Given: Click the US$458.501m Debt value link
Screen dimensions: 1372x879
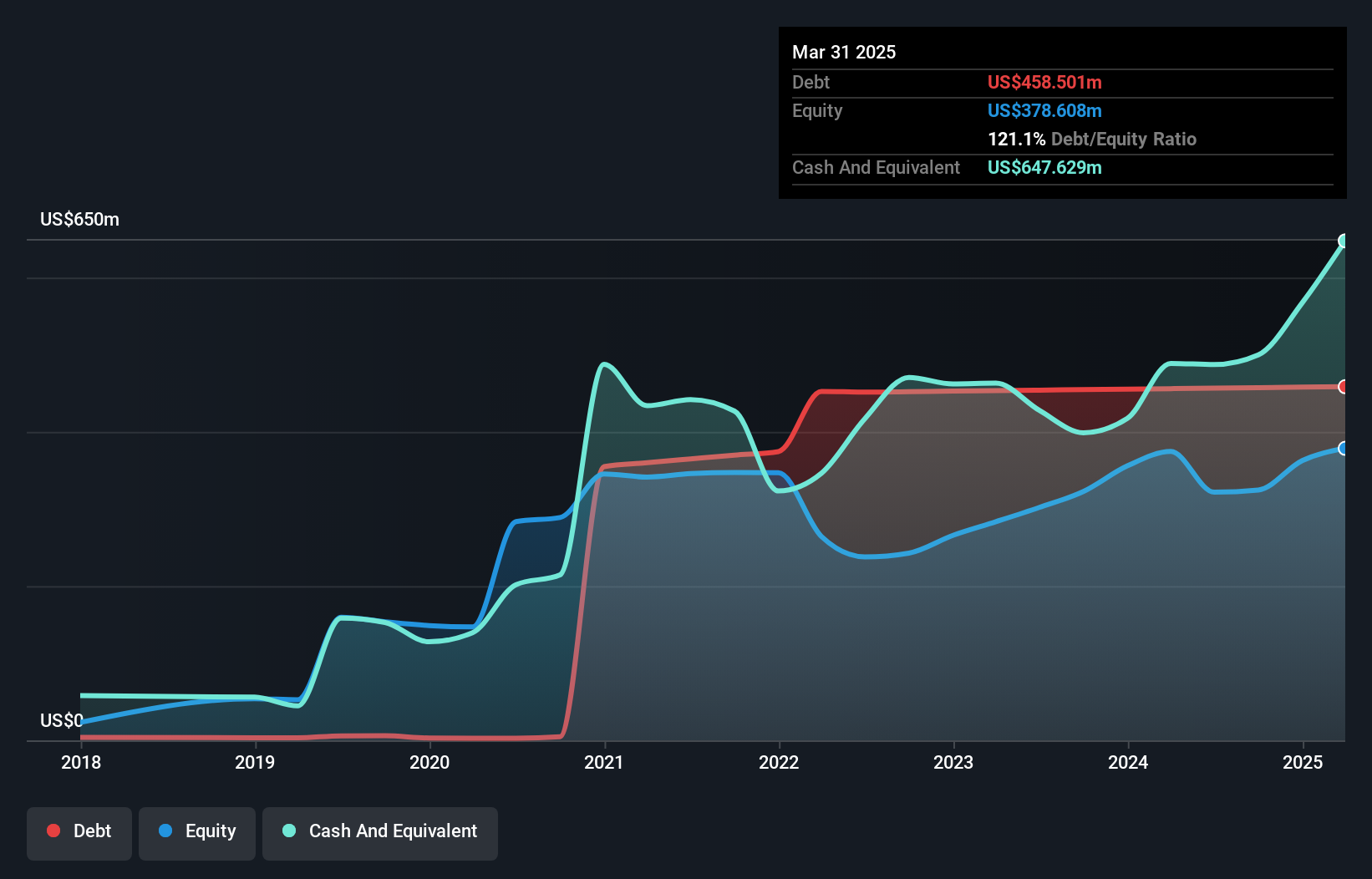Looking at the screenshot, I should point(1044,82).
